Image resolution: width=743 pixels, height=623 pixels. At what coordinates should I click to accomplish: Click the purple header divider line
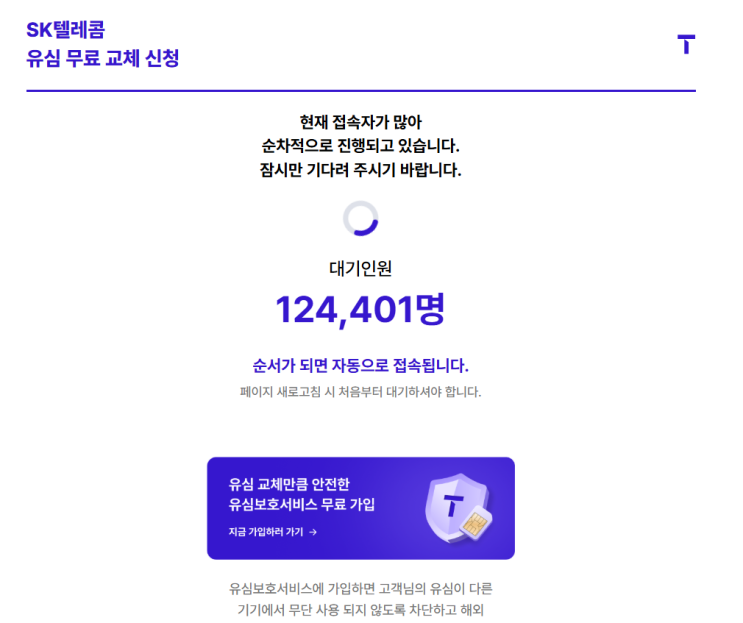click(x=361, y=90)
